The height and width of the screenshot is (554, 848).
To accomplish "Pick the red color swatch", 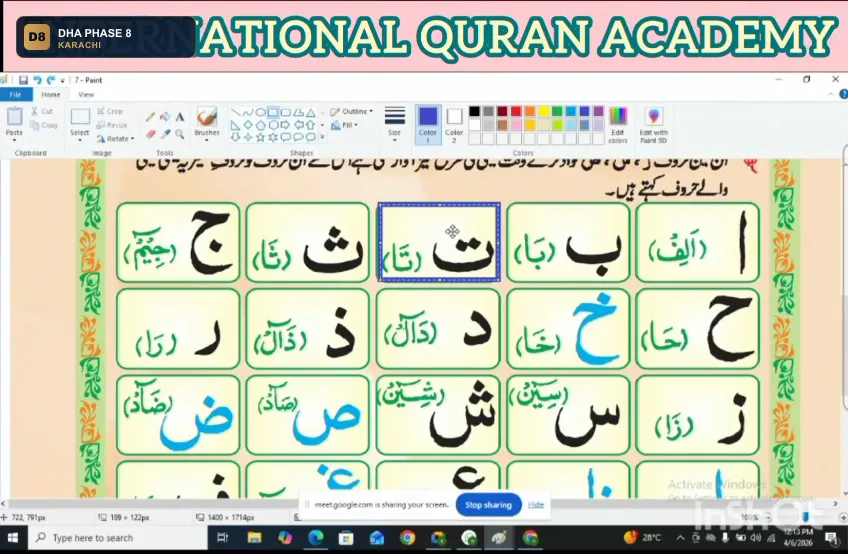I will (x=516, y=111).
